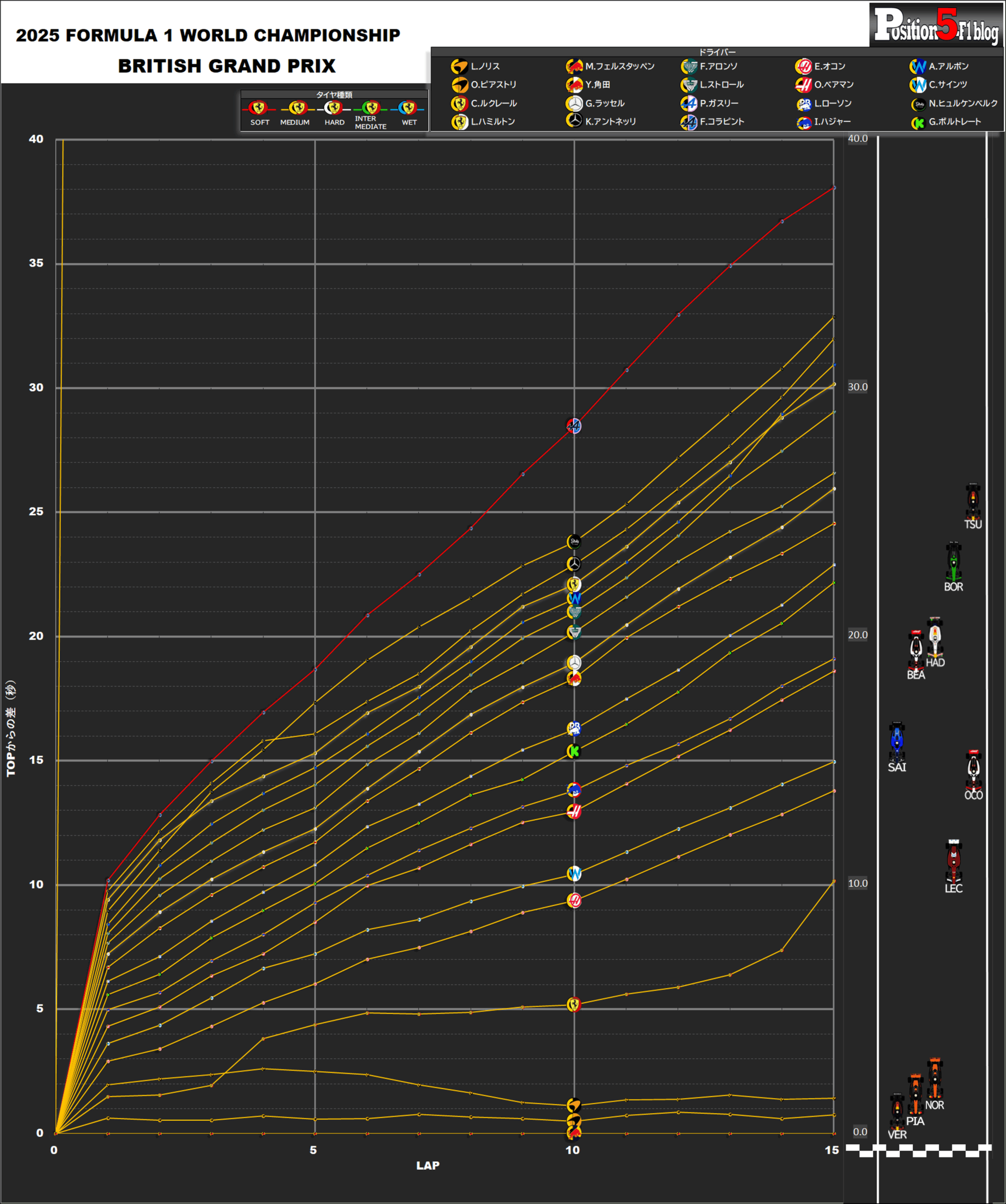The height and width of the screenshot is (1204, 1006).
Task: Select the L.ストロール legend icon
Action: (x=688, y=85)
